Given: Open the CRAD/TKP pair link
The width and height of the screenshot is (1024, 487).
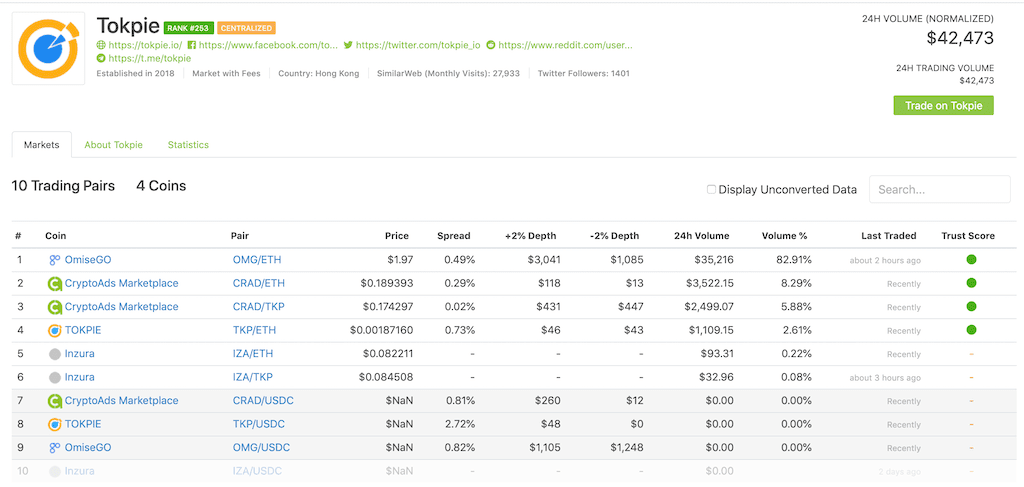Looking at the screenshot, I should coord(259,307).
